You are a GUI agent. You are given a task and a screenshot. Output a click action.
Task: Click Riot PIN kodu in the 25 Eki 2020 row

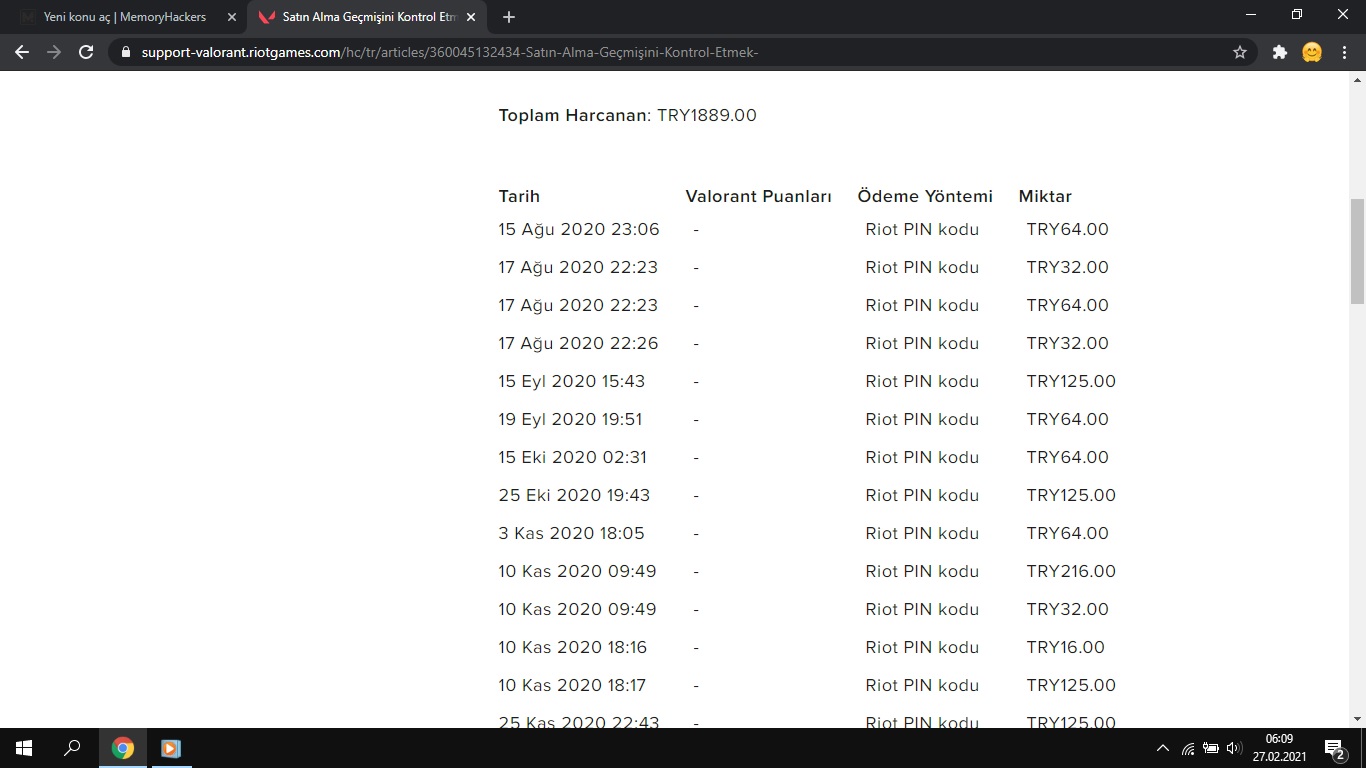922,495
